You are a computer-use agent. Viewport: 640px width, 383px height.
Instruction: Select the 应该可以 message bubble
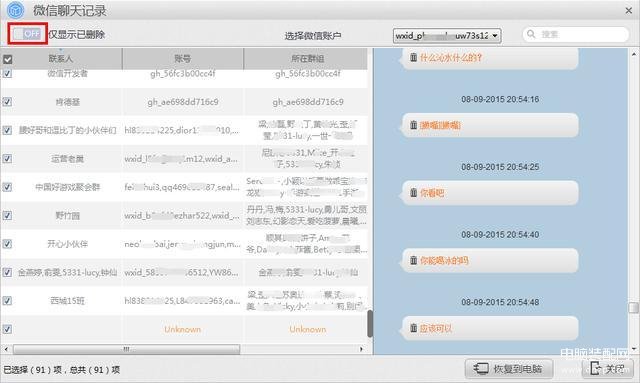pos(490,328)
